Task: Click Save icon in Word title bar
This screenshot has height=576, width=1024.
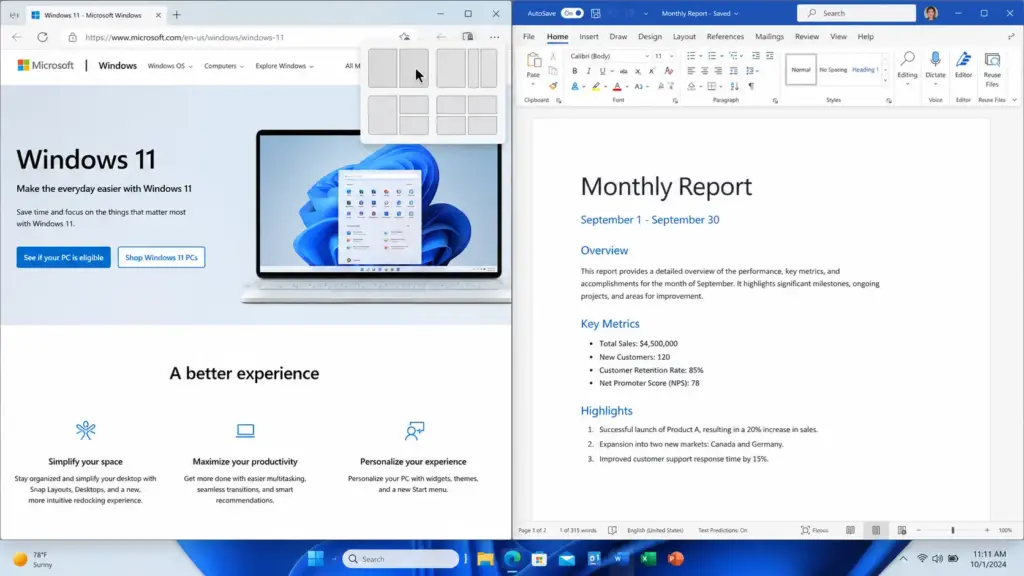Action: (x=596, y=13)
